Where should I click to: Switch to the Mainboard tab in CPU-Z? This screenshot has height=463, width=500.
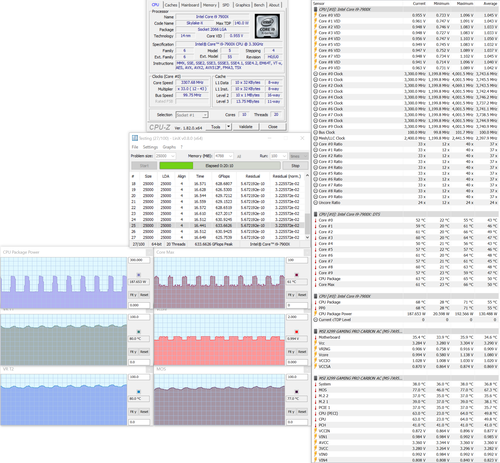pyautogui.click(x=190, y=5)
